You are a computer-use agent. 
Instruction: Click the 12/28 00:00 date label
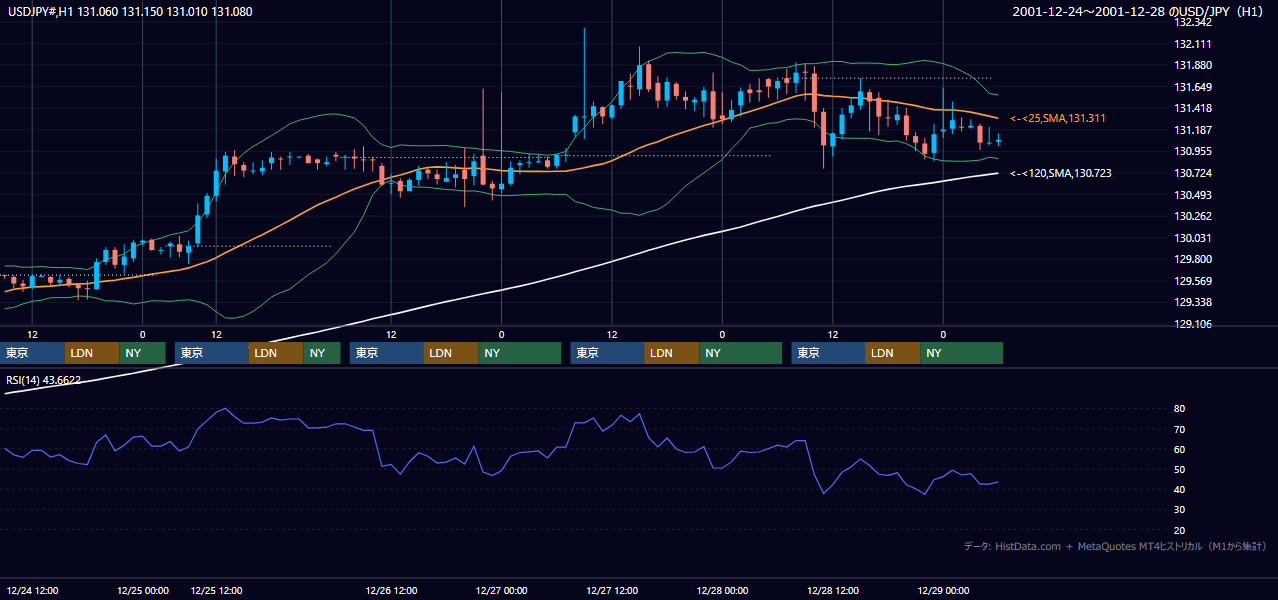[x=721, y=591]
